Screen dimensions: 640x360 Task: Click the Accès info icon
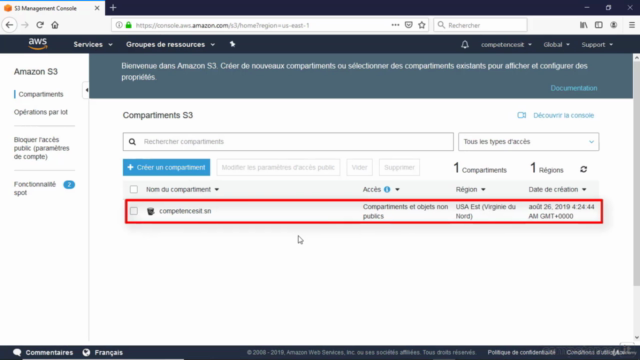[x=387, y=189]
